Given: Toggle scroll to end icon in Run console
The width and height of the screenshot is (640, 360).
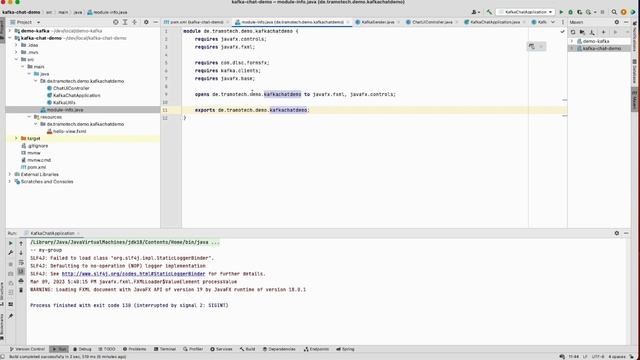Looking at the screenshot, I should click(21, 271).
